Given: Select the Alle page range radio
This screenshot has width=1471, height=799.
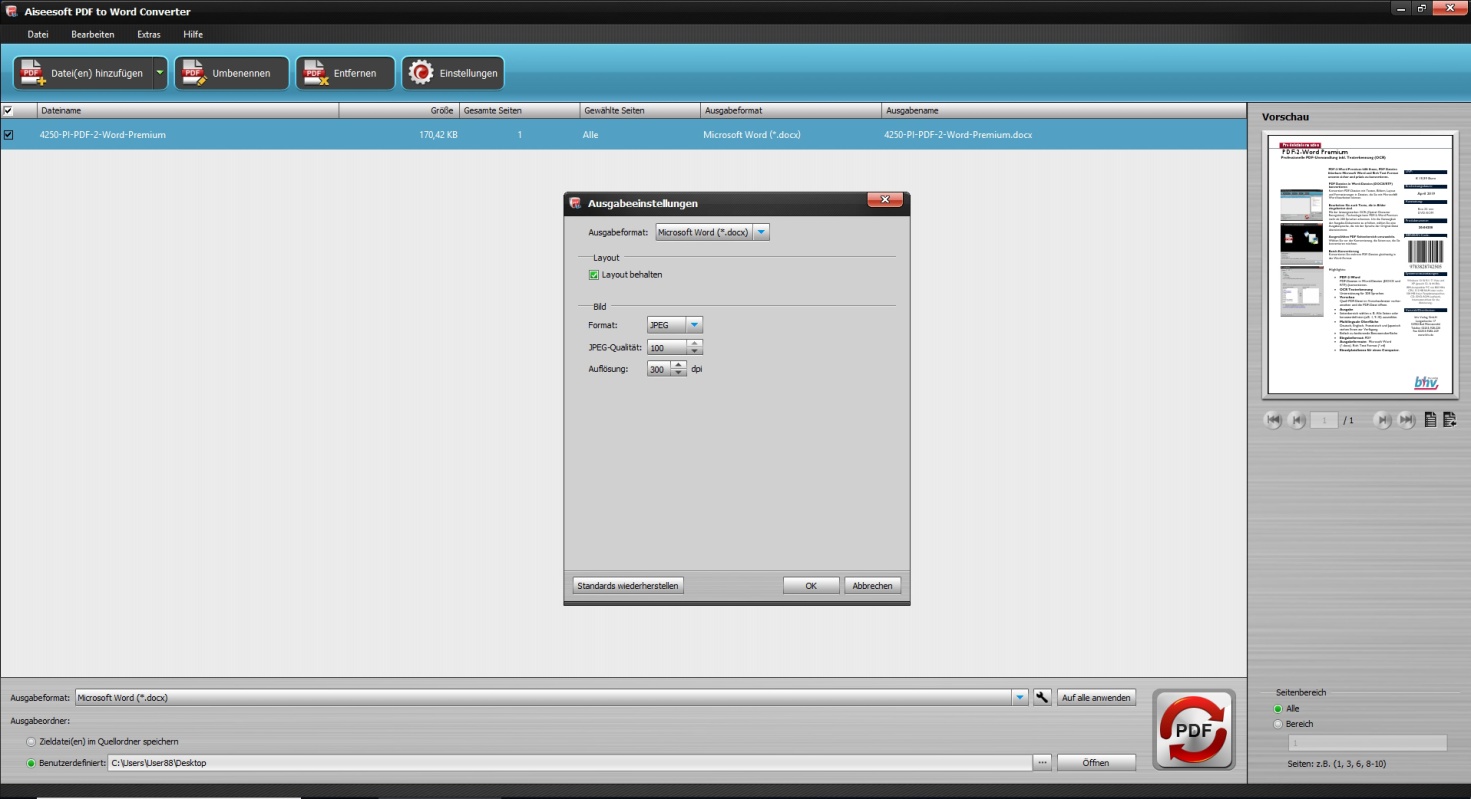Looking at the screenshot, I should 1278,708.
